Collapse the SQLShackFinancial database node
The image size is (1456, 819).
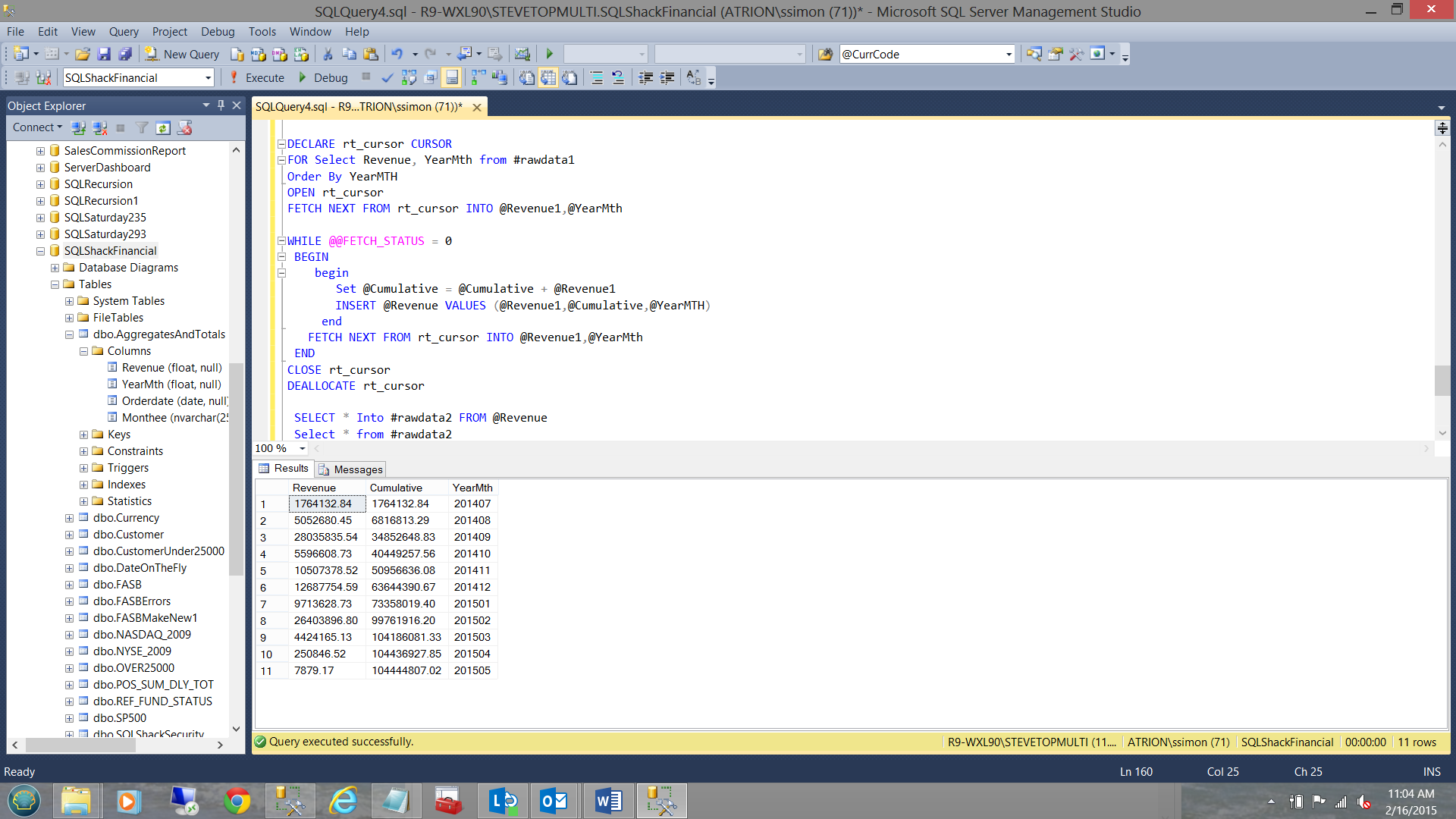click(x=40, y=251)
